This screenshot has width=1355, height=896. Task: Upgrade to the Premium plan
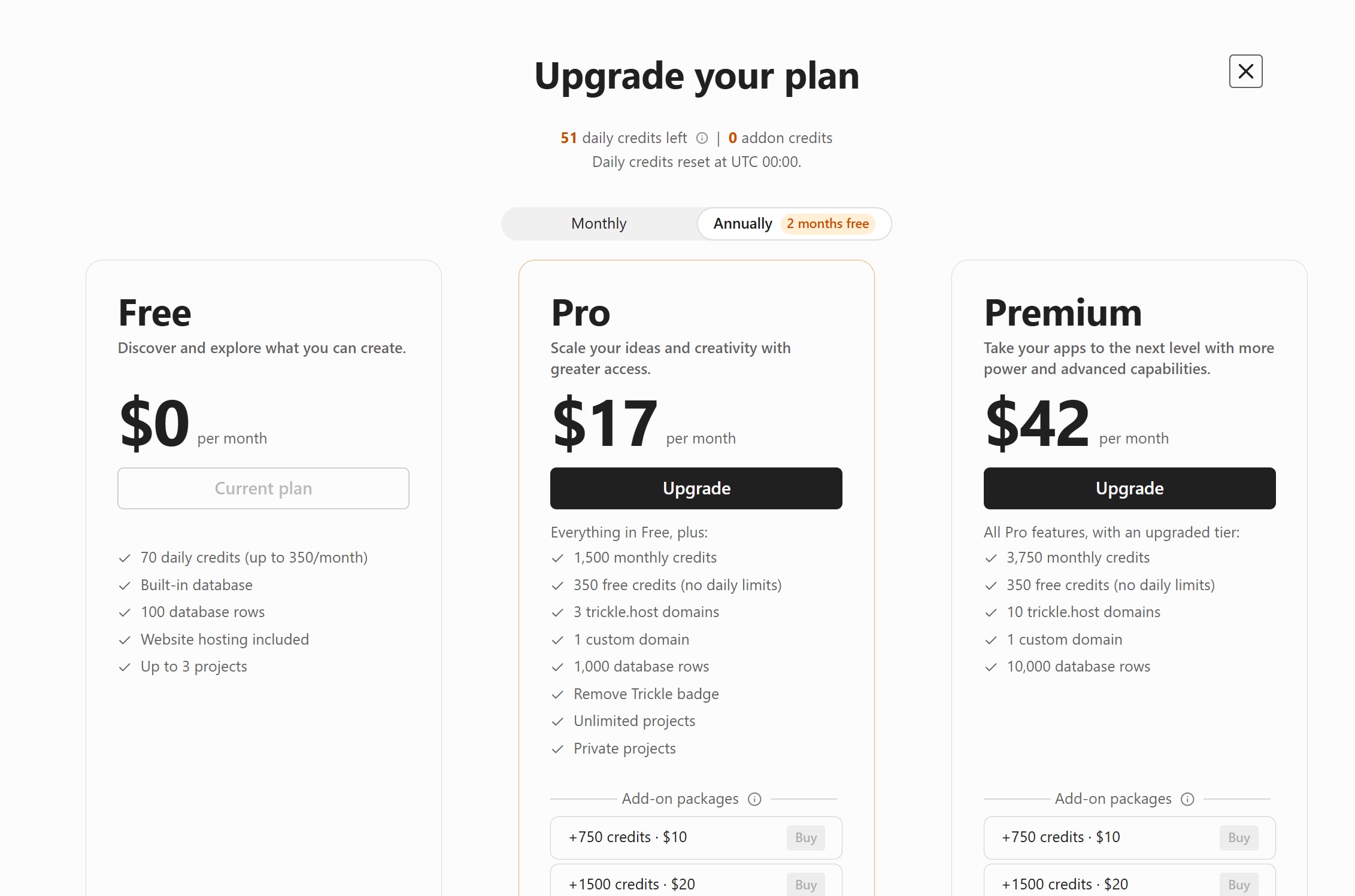(x=1129, y=488)
